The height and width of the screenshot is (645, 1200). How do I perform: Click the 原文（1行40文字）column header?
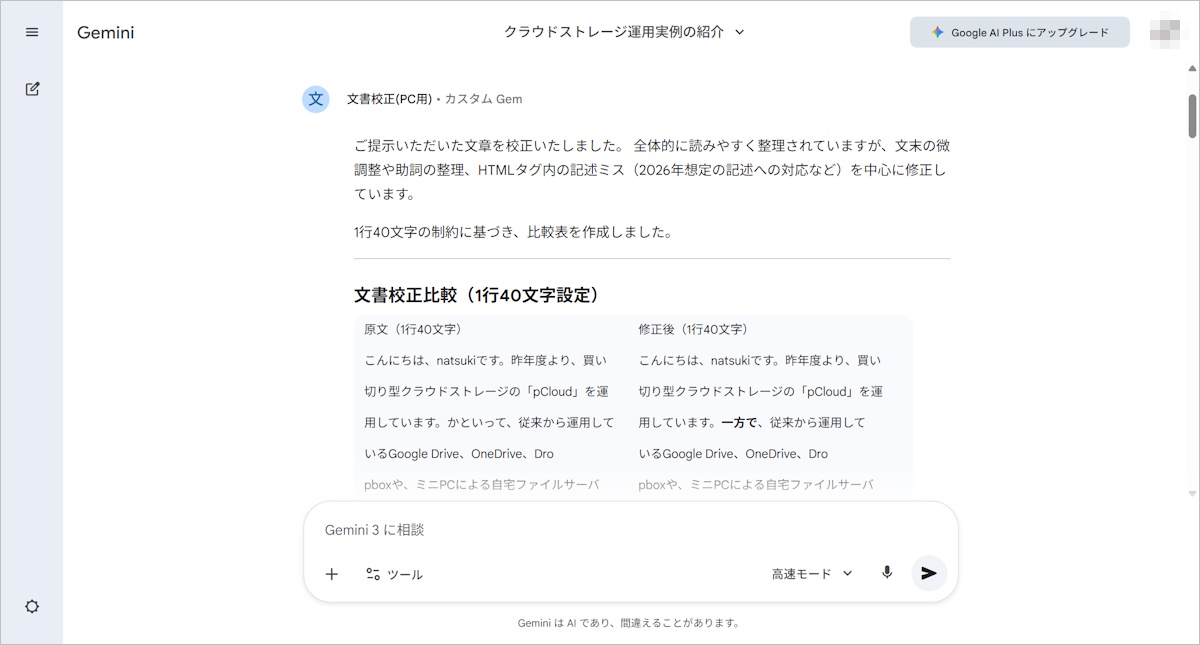tap(412, 329)
